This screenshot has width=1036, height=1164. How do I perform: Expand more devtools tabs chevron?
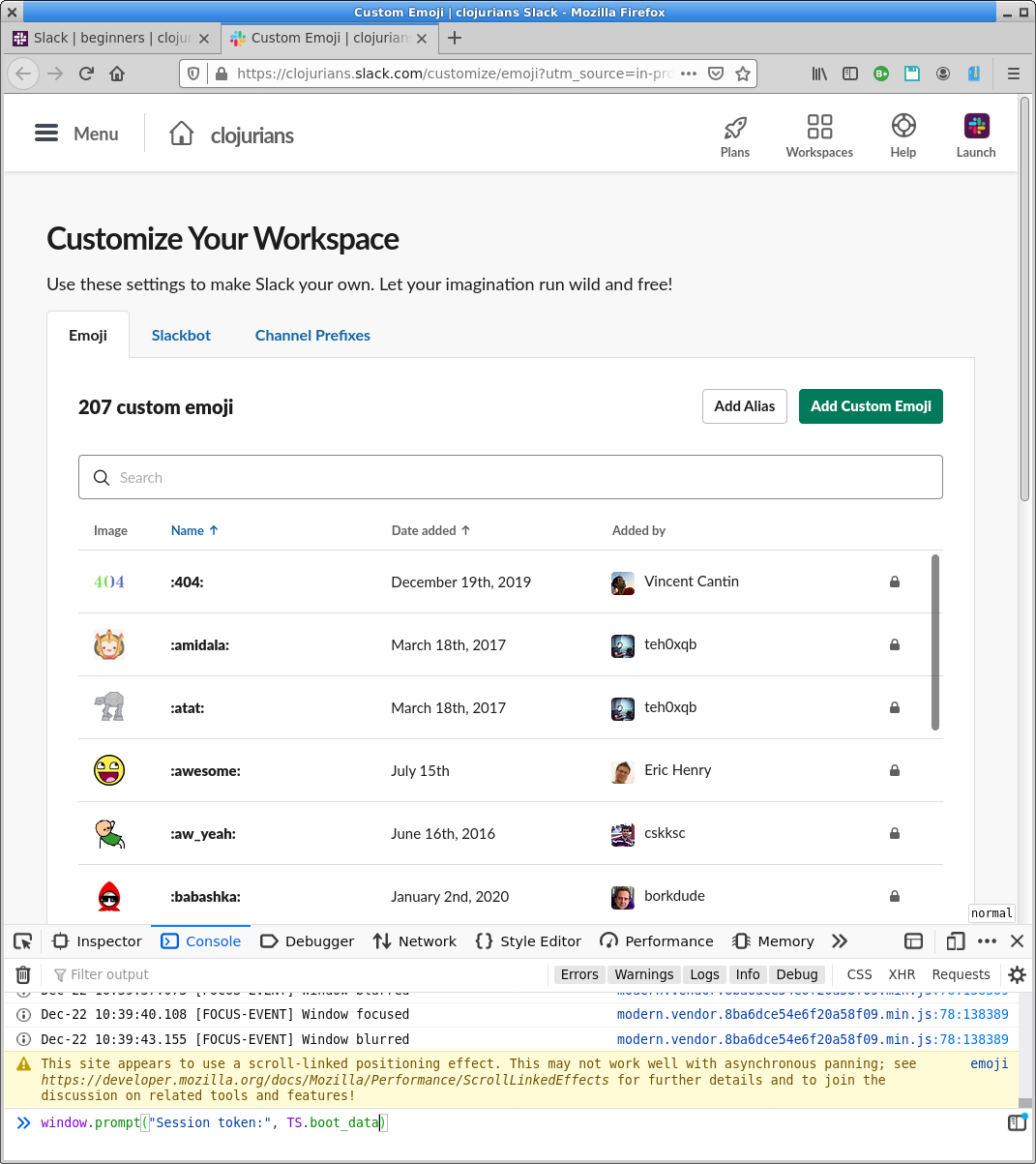coord(840,941)
